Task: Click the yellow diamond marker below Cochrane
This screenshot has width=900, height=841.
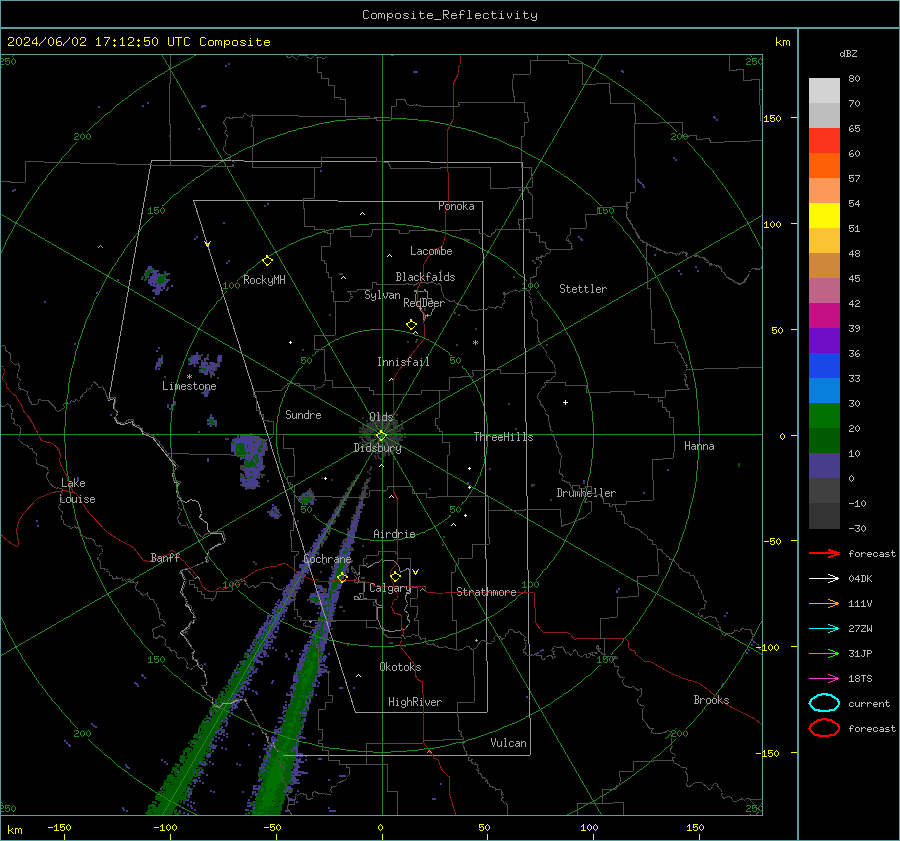Action: click(x=342, y=577)
